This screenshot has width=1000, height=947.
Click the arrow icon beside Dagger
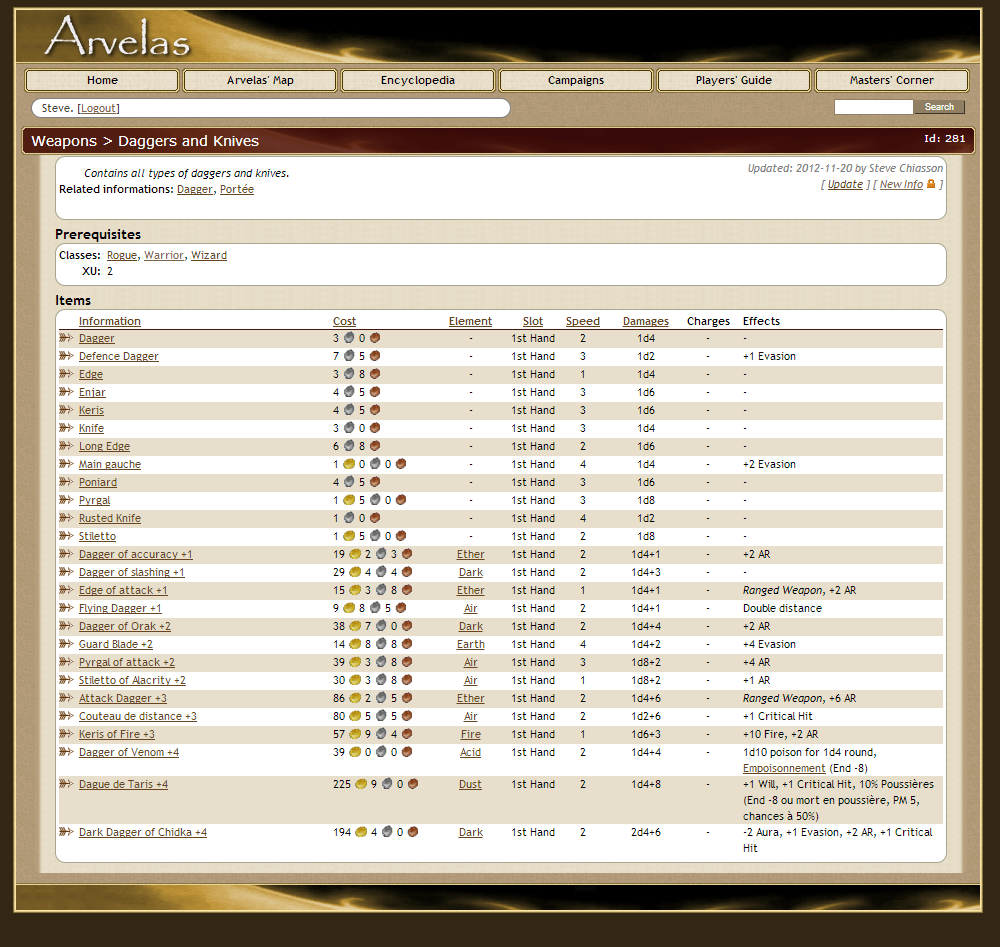coord(66,338)
